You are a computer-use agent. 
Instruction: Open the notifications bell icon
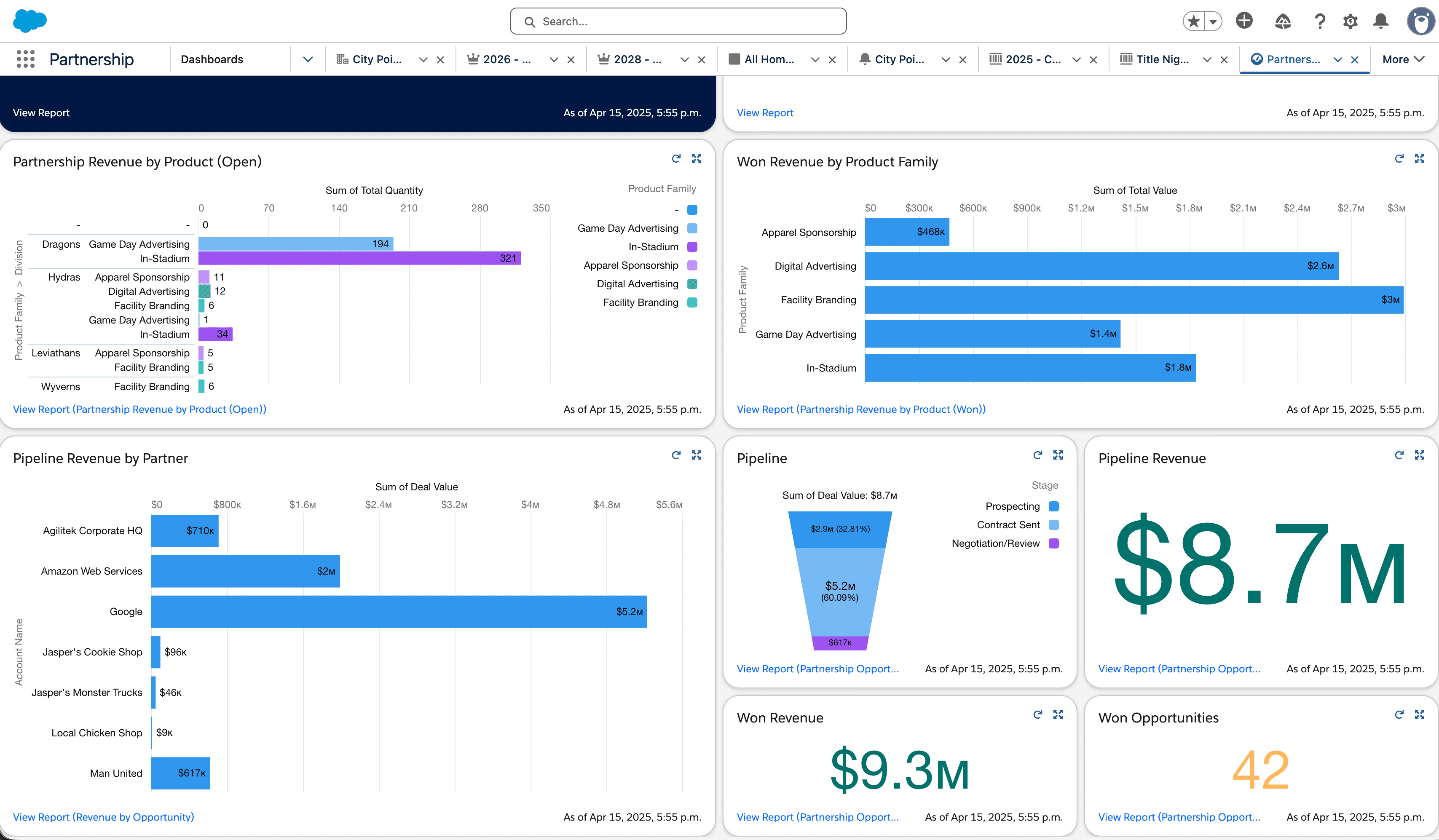pos(1380,21)
